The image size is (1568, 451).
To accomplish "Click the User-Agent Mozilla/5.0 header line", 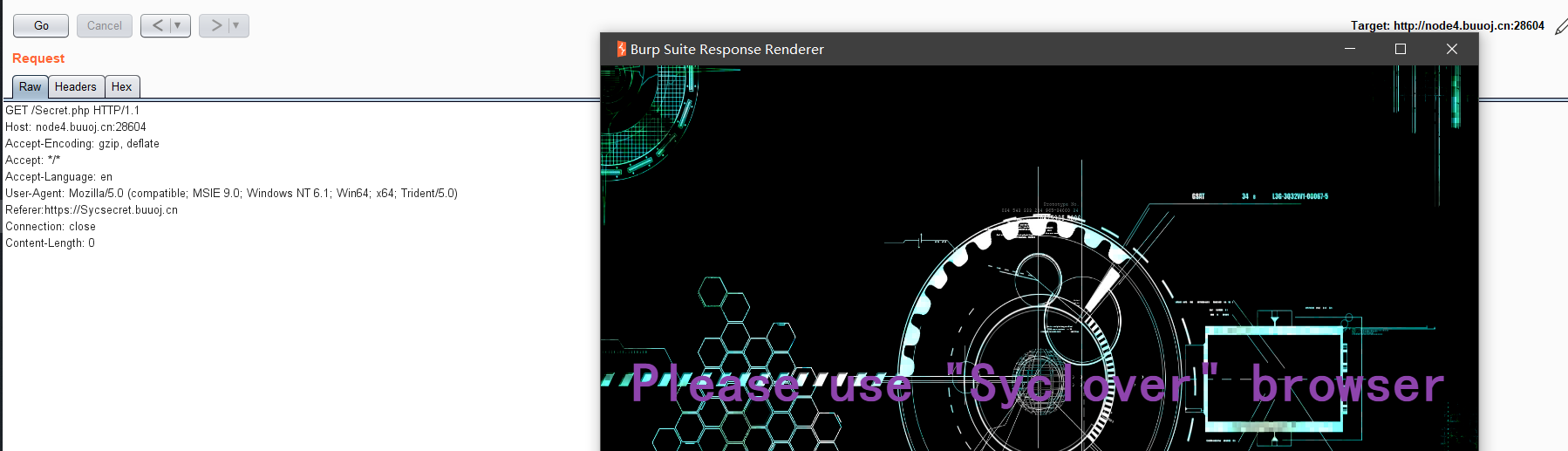I will click(231, 194).
